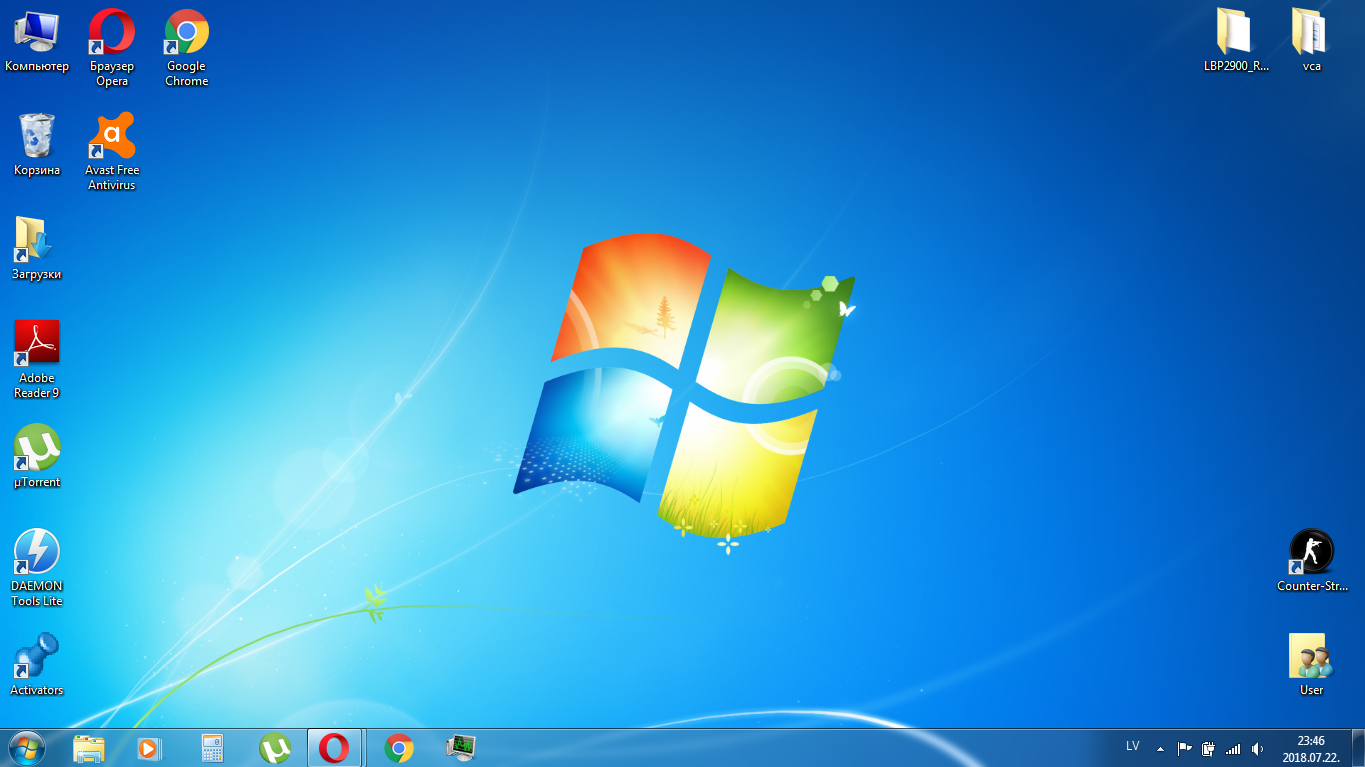Viewport: 1365px width, 767px height.
Task: Open µTorrent from the taskbar
Action: [274, 748]
